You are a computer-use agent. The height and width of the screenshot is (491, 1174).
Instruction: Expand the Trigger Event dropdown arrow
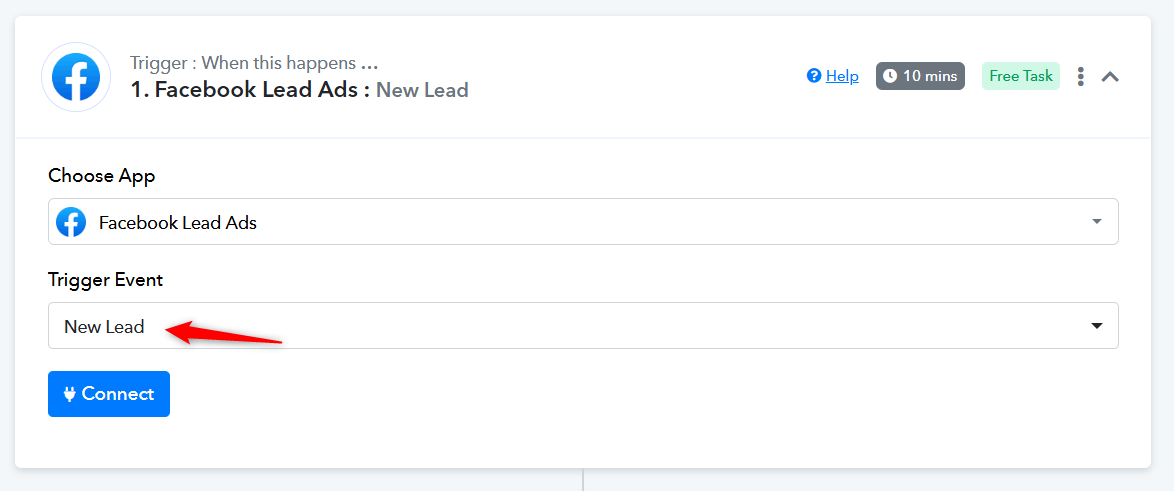point(1096,326)
